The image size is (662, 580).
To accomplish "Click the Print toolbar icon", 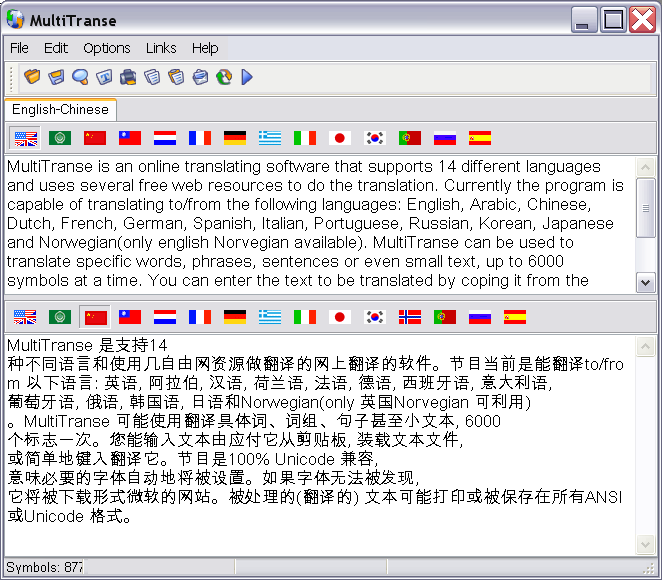I will point(128,77).
